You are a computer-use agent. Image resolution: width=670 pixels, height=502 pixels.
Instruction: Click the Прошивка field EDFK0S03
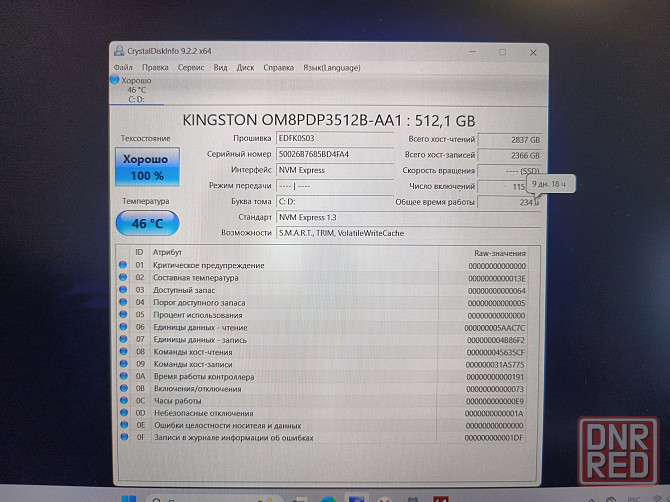[x=335, y=138]
